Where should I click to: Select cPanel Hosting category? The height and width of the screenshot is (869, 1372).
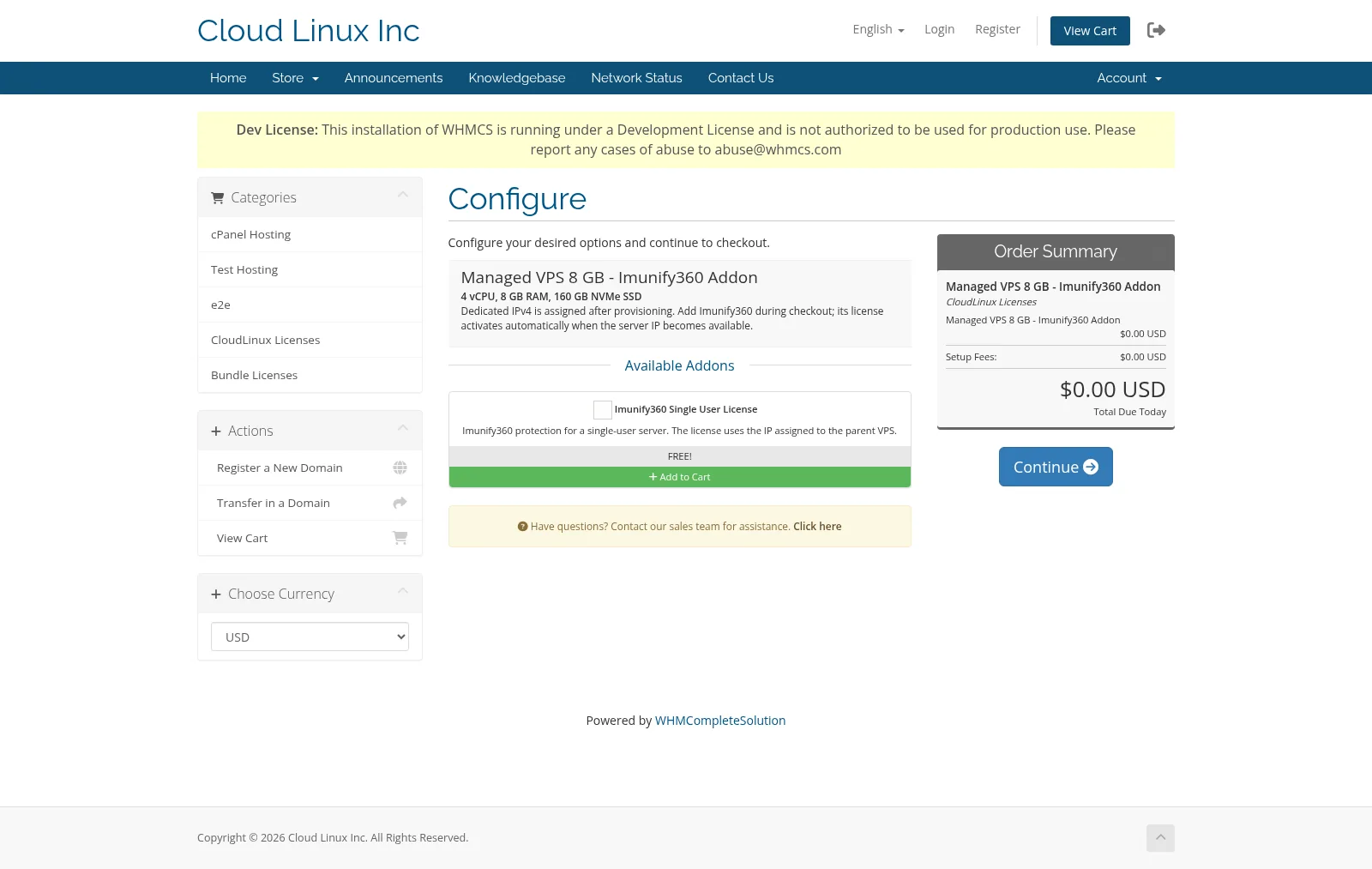click(310, 234)
